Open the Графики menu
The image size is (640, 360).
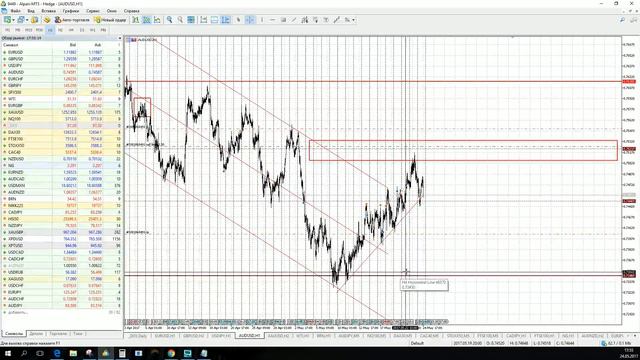pyautogui.click(x=71, y=11)
